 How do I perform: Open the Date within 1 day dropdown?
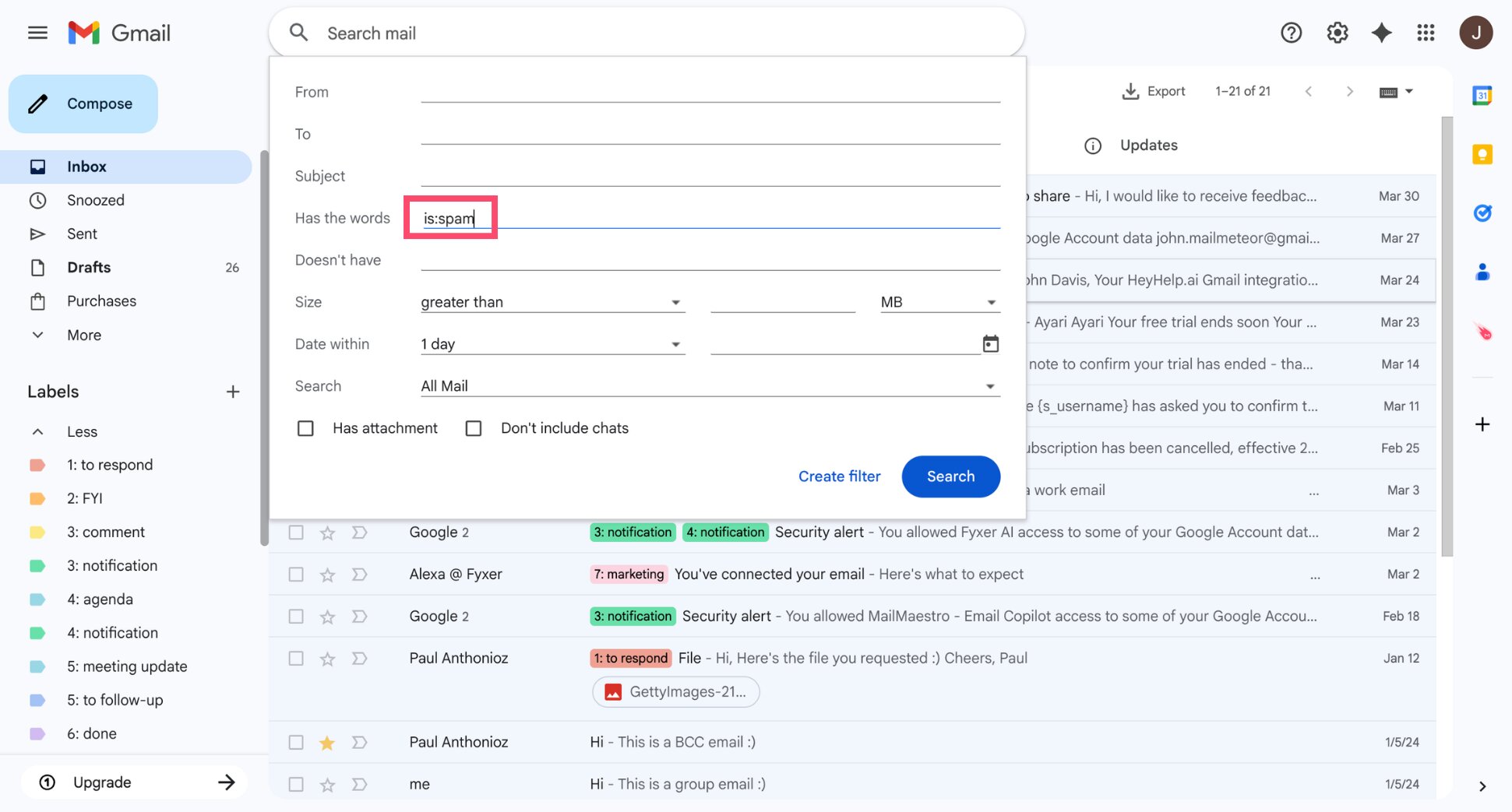pos(552,344)
